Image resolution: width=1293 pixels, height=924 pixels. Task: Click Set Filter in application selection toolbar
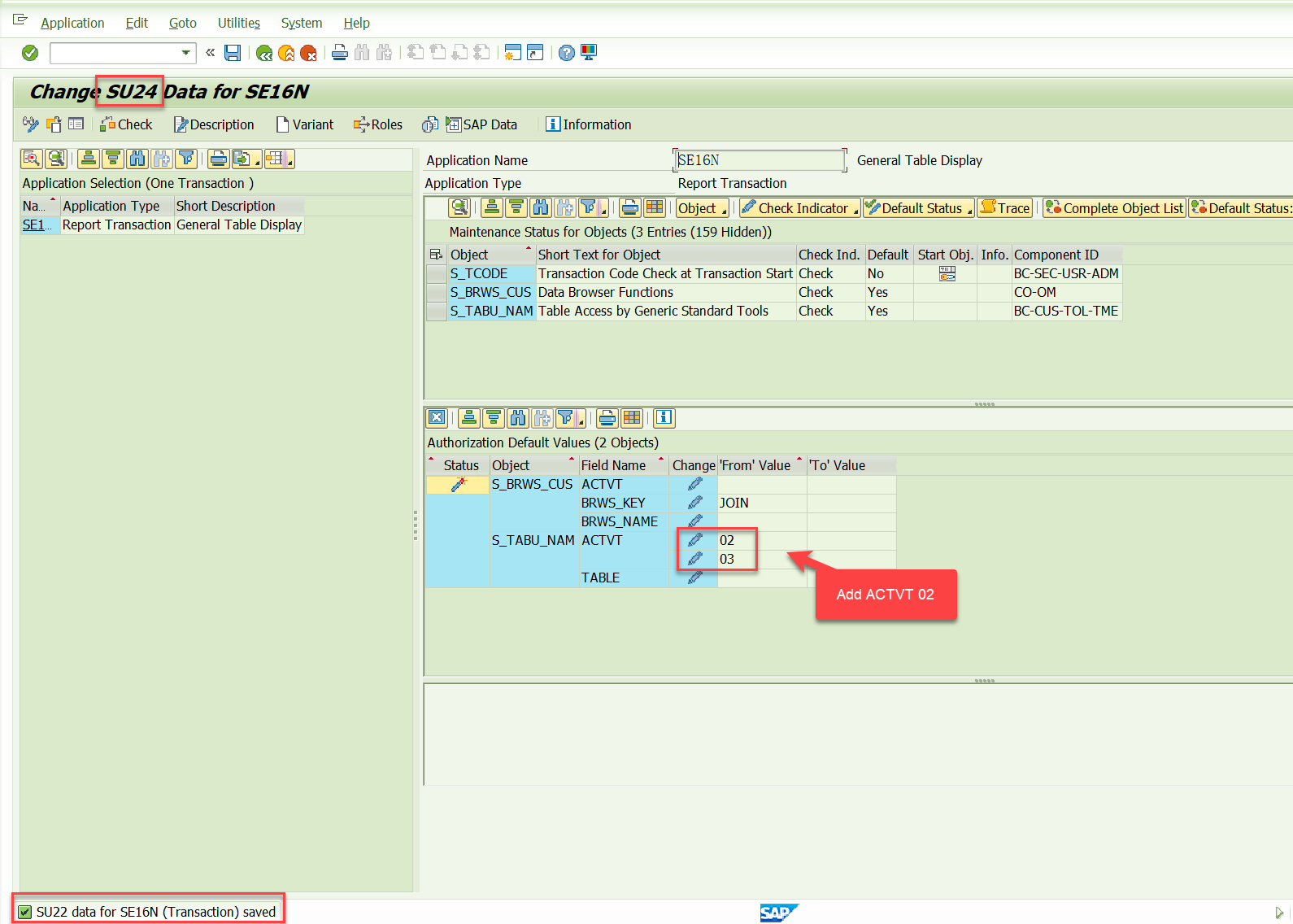[186, 159]
